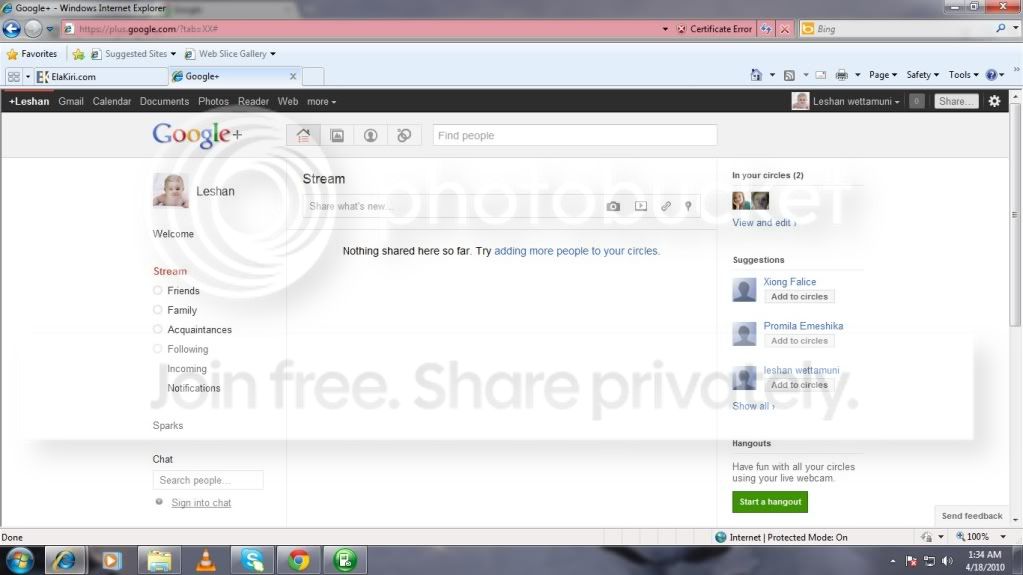Click the Search people chat field
1023x575 pixels.
coord(208,480)
